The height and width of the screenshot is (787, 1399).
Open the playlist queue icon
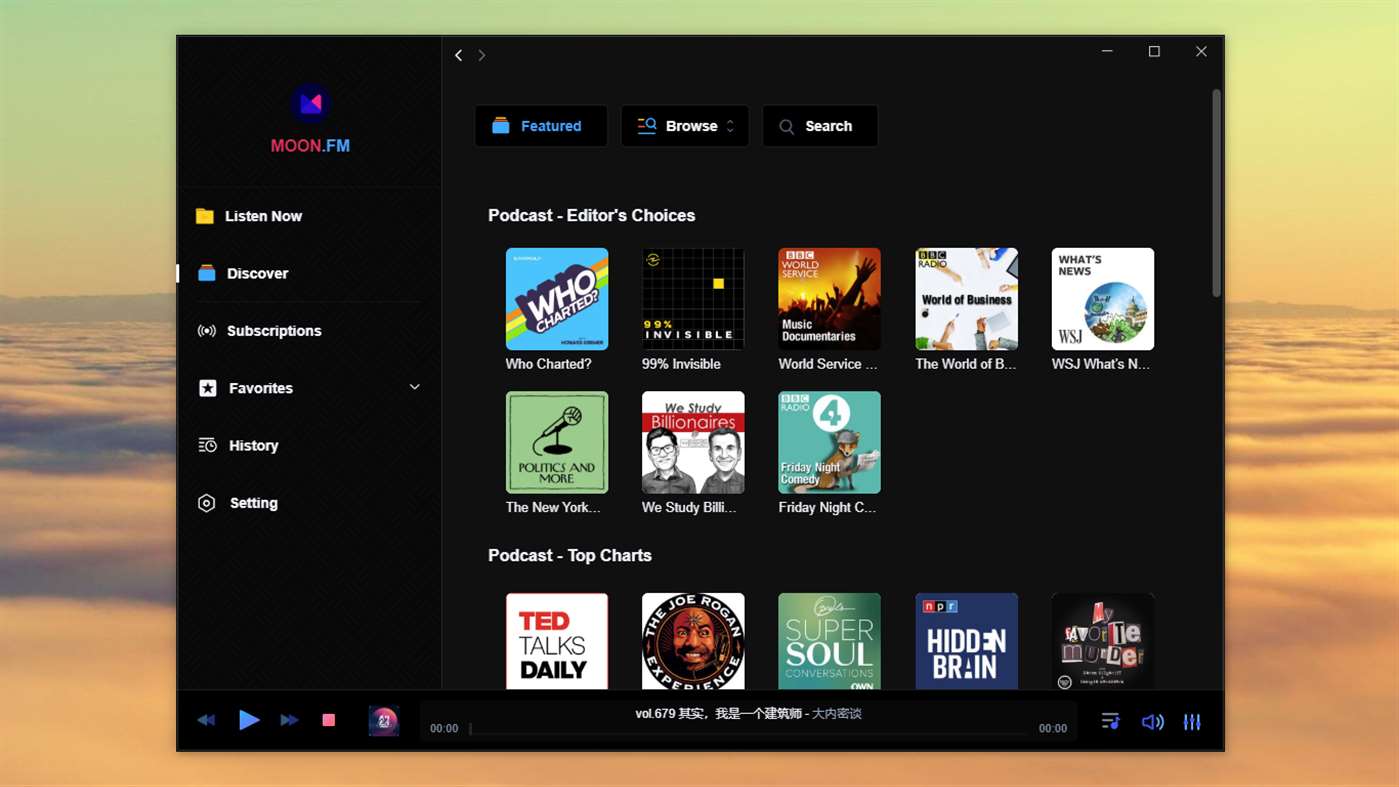pyautogui.click(x=1110, y=721)
